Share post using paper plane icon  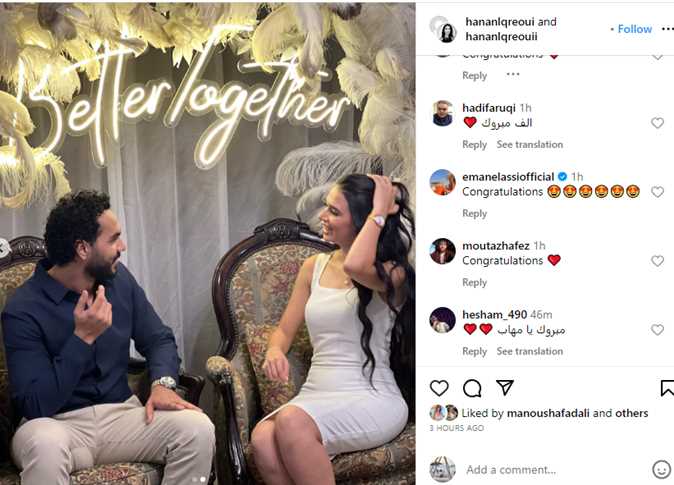click(505, 387)
